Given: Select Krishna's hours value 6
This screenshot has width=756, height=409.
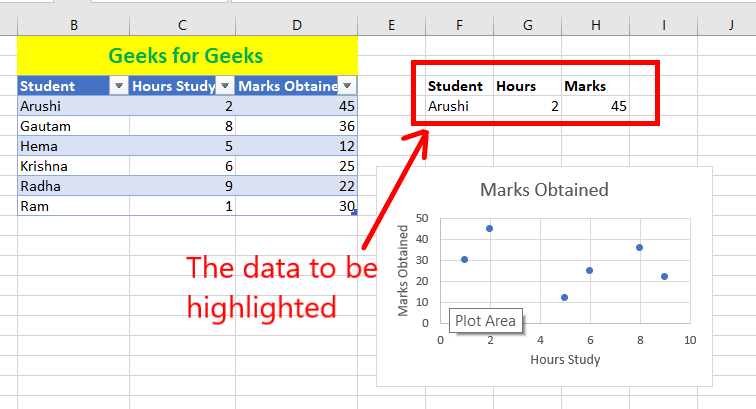Looking at the screenshot, I should point(182,166).
